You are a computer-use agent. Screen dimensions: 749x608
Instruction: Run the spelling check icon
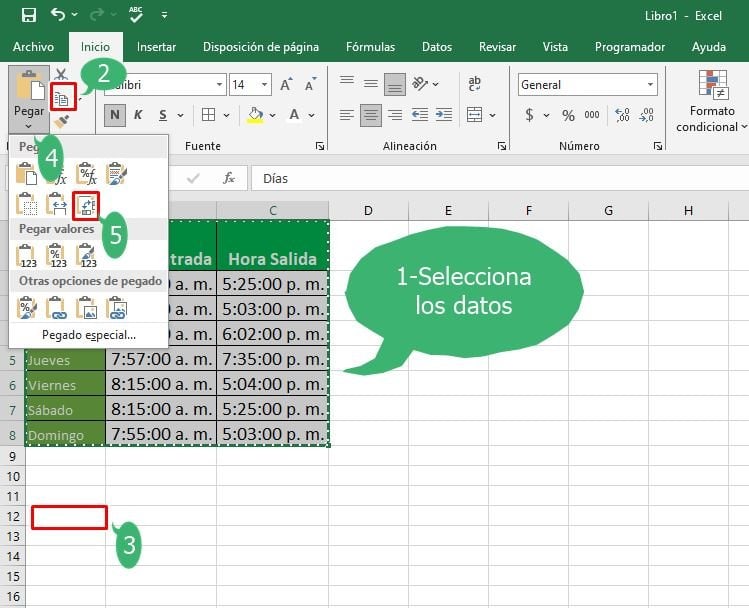[x=136, y=15]
